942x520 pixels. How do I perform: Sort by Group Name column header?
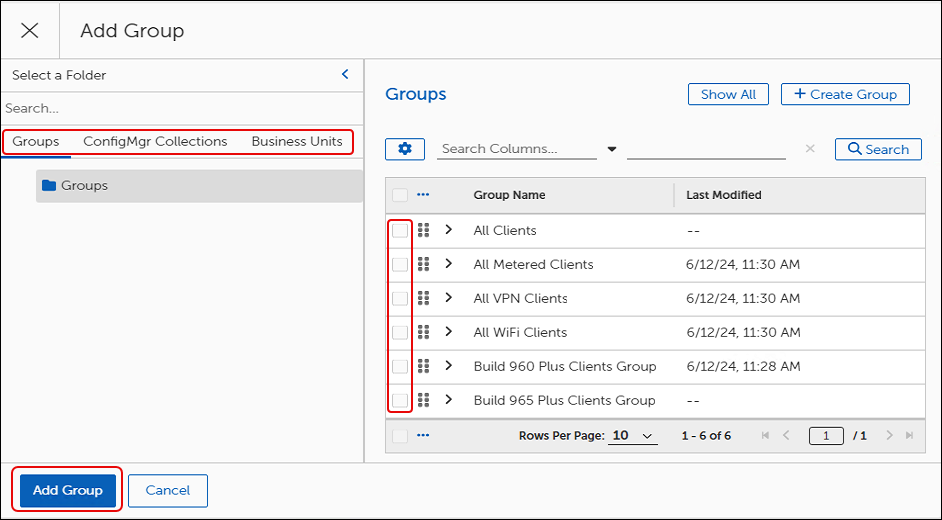click(509, 195)
